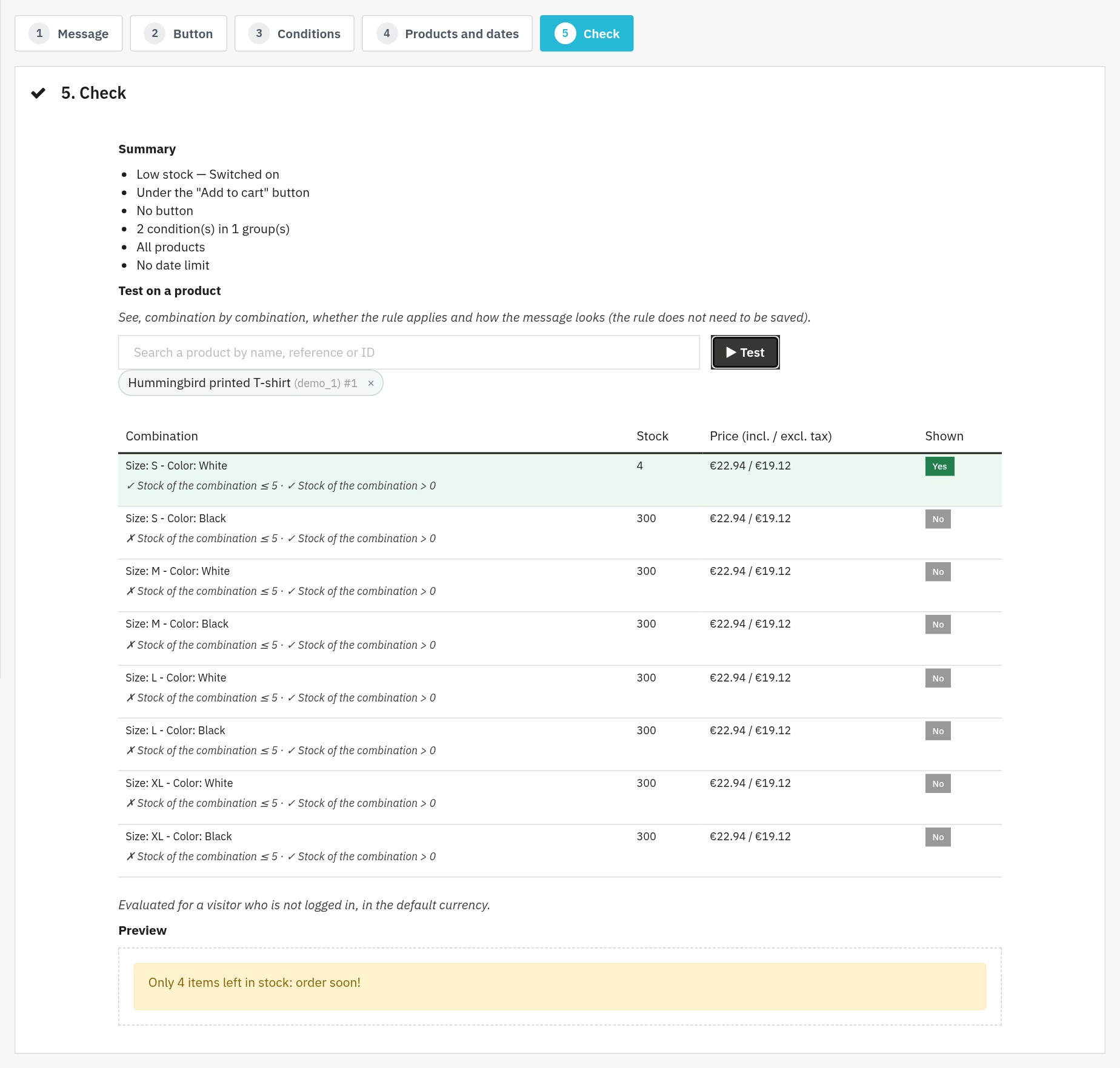Viewport: 1120px width, 1068px height.
Task: Focus the product search field
Action: click(409, 353)
